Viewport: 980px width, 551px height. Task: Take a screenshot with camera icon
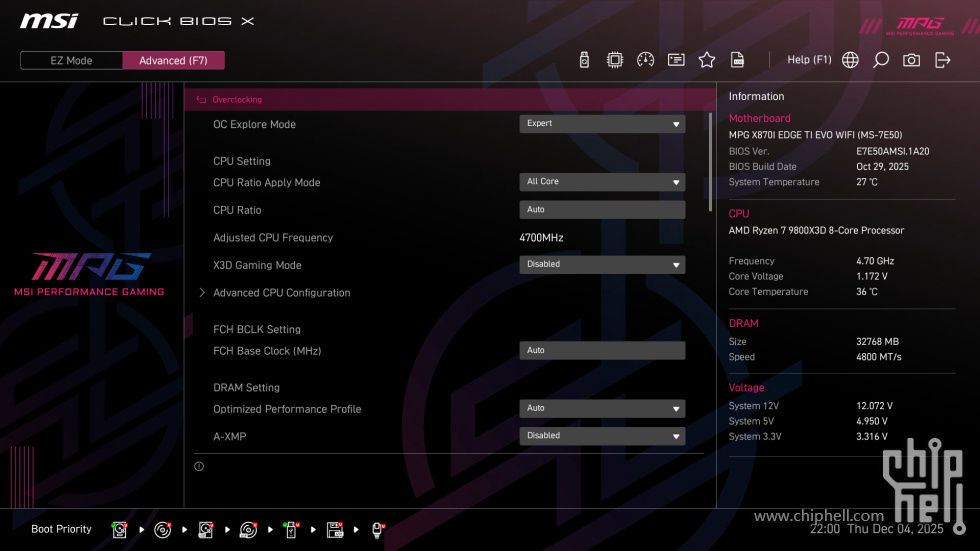(x=911, y=60)
